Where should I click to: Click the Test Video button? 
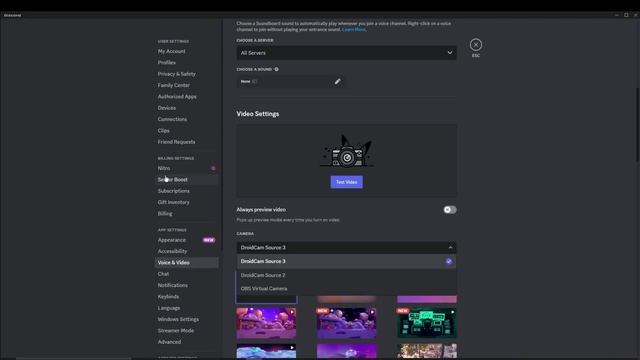(347, 182)
